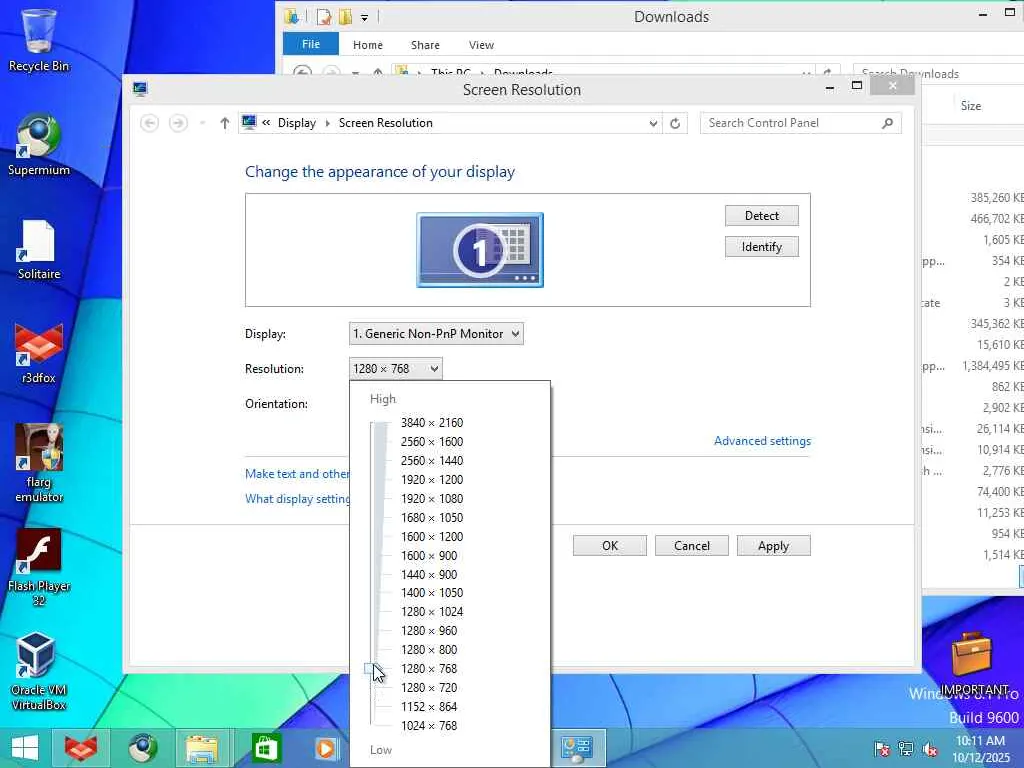Switch to Home tab in Downloads window
1024x768 pixels.
point(368,45)
